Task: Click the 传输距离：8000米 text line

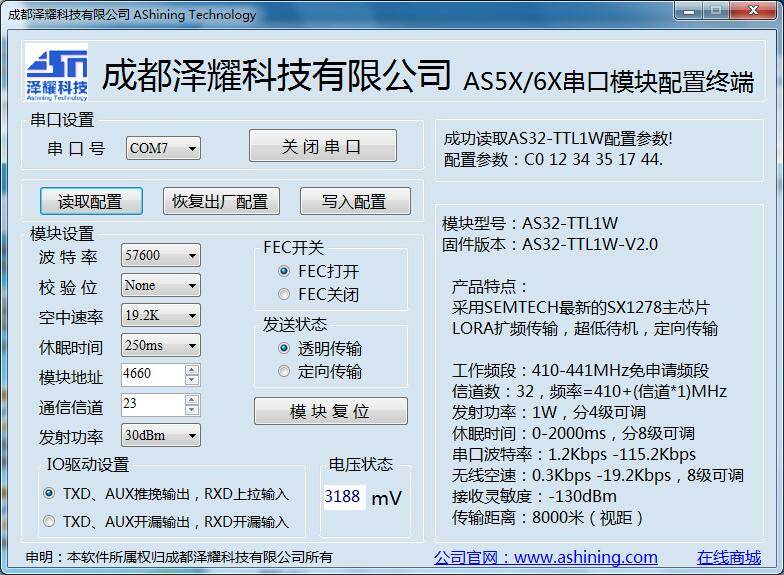Action: pyautogui.click(x=547, y=518)
